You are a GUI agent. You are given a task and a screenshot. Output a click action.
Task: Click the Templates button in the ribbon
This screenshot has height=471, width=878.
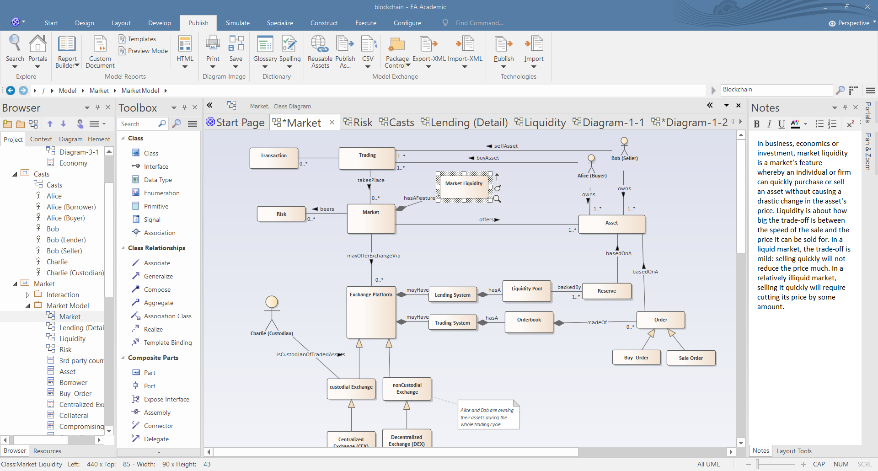point(142,39)
